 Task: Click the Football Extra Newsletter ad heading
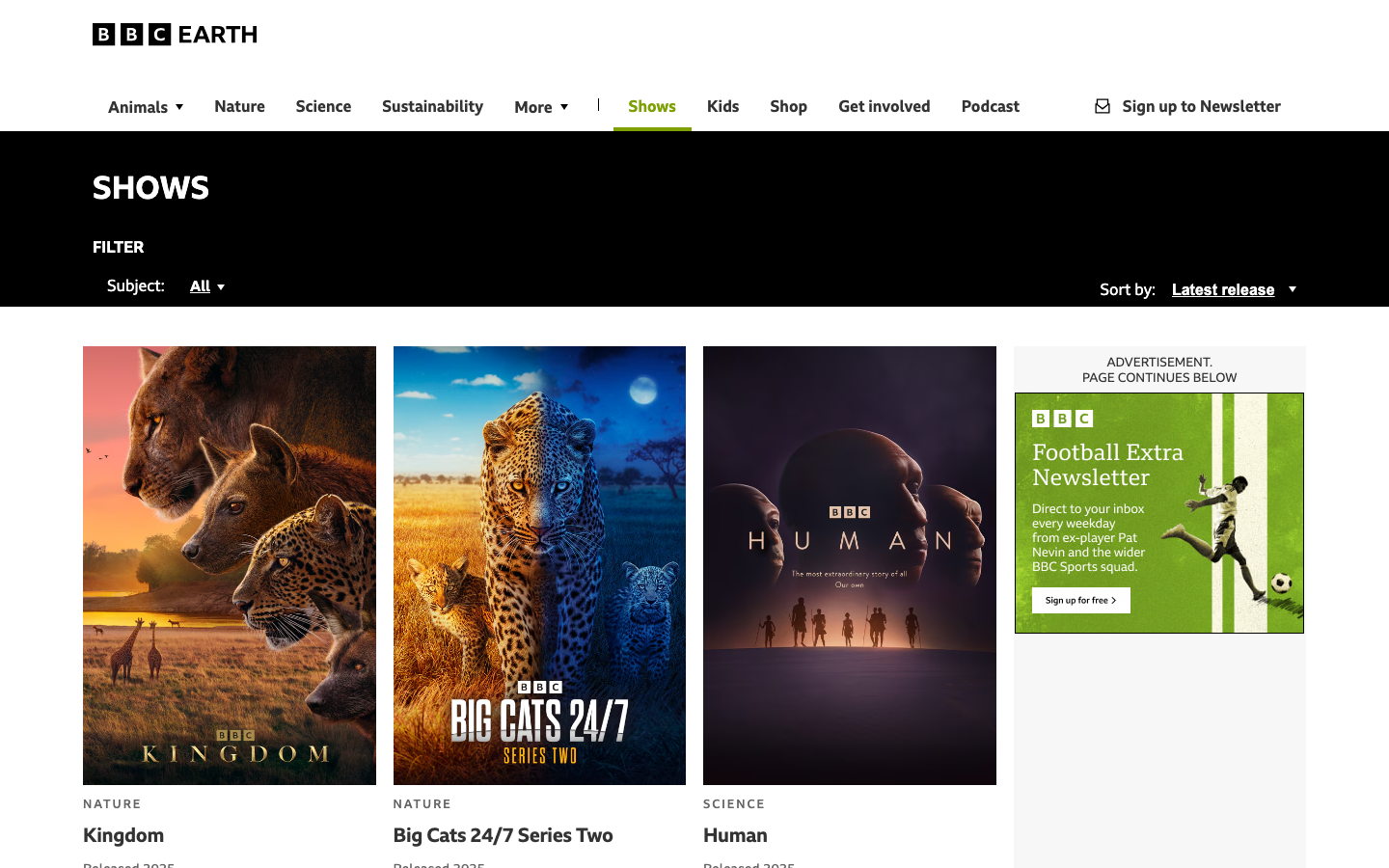click(1107, 465)
